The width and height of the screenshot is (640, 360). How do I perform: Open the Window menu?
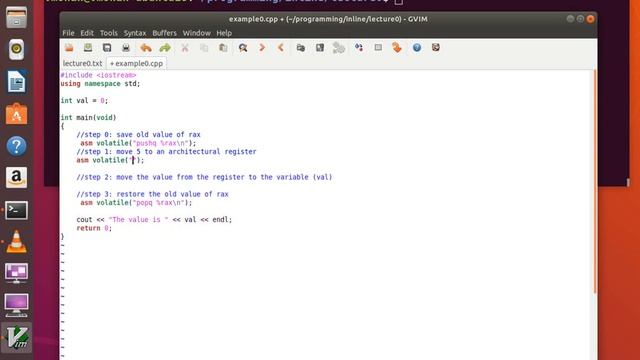[x=196, y=33]
